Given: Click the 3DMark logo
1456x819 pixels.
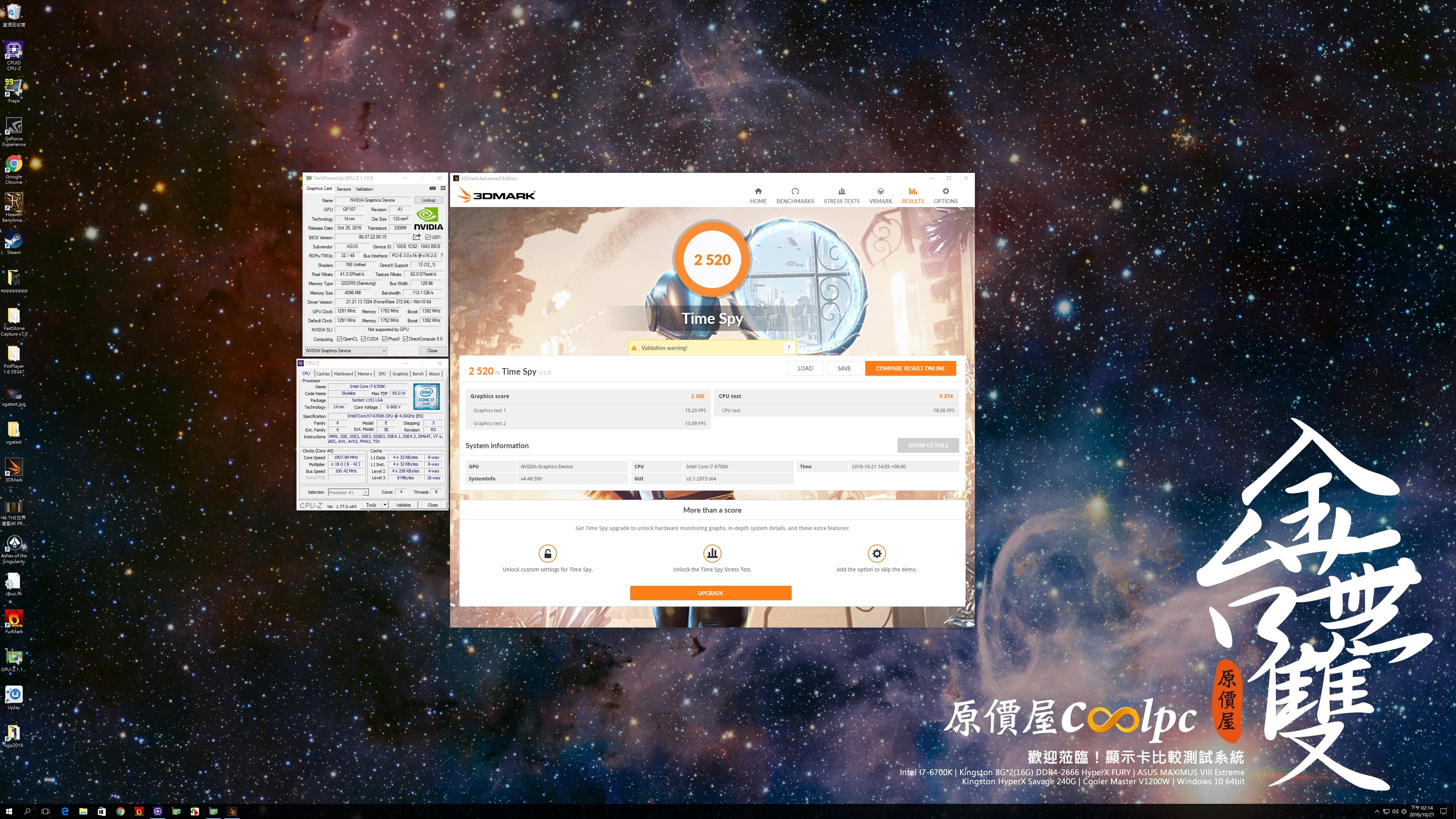Looking at the screenshot, I should point(496,195).
